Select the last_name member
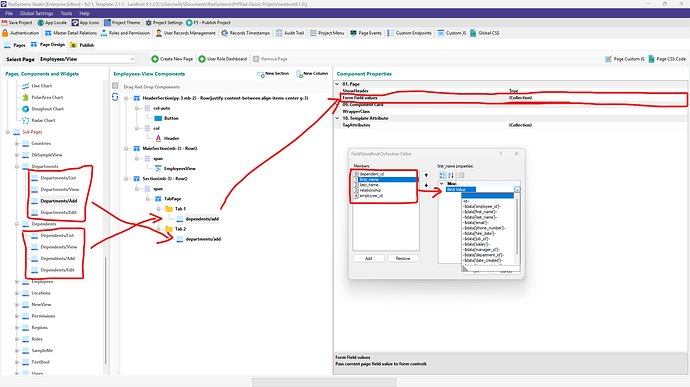Screen dimensions: 690x387 (369, 185)
